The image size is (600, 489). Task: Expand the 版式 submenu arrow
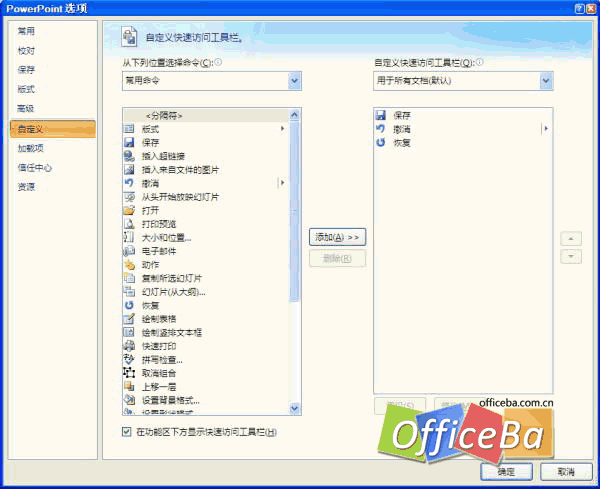point(282,129)
